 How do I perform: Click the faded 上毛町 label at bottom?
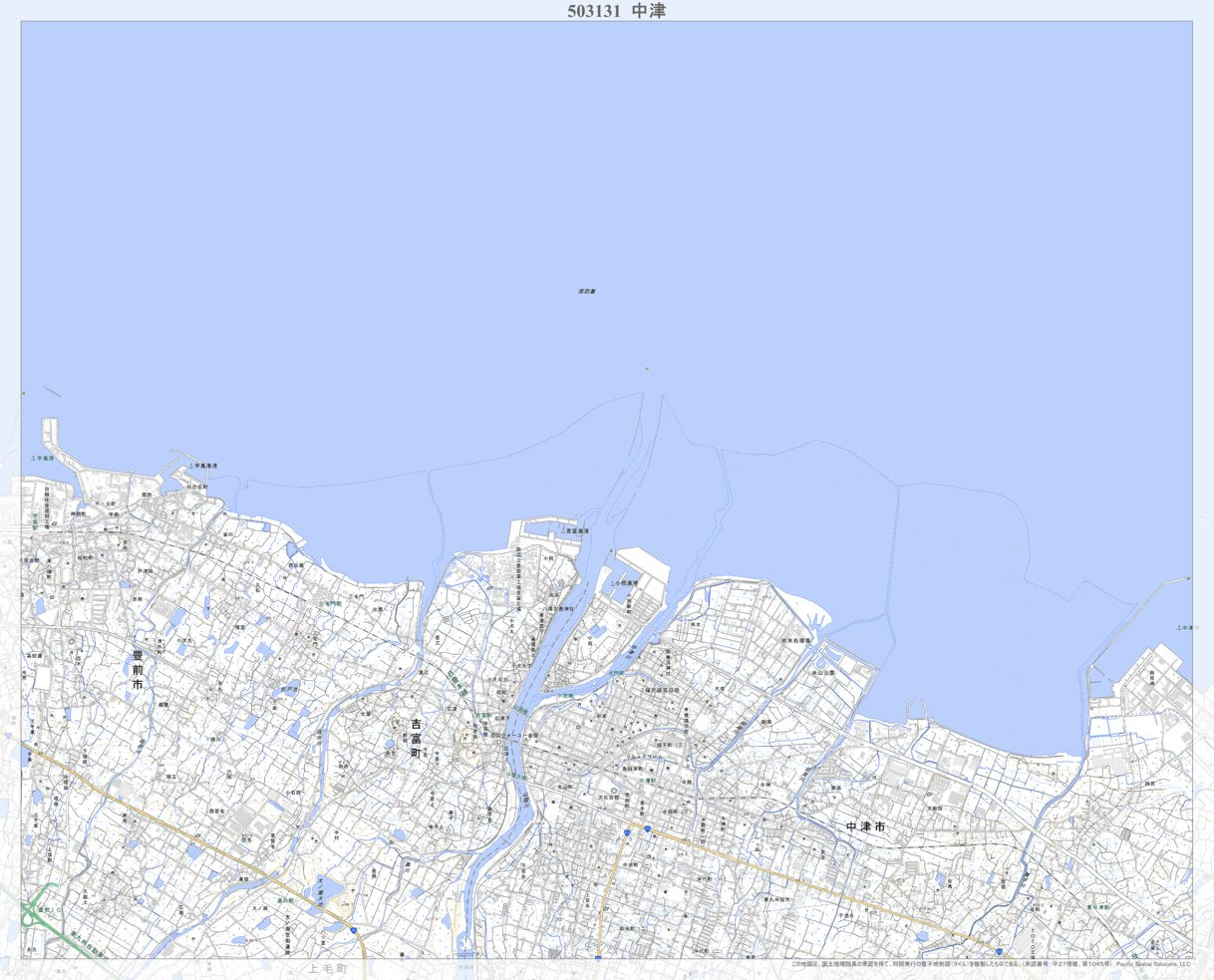[x=326, y=968]
